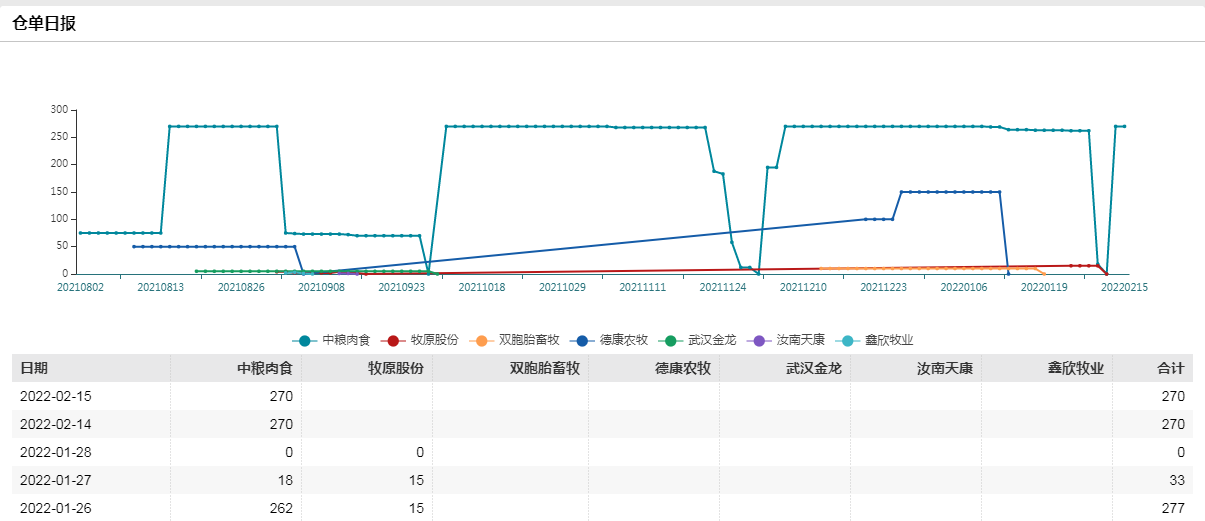Click 中粮肉食 value 18 in 2022-01-27 row
The height and width of the screenshot is (521, 1205).
click(x=285, y=480)
